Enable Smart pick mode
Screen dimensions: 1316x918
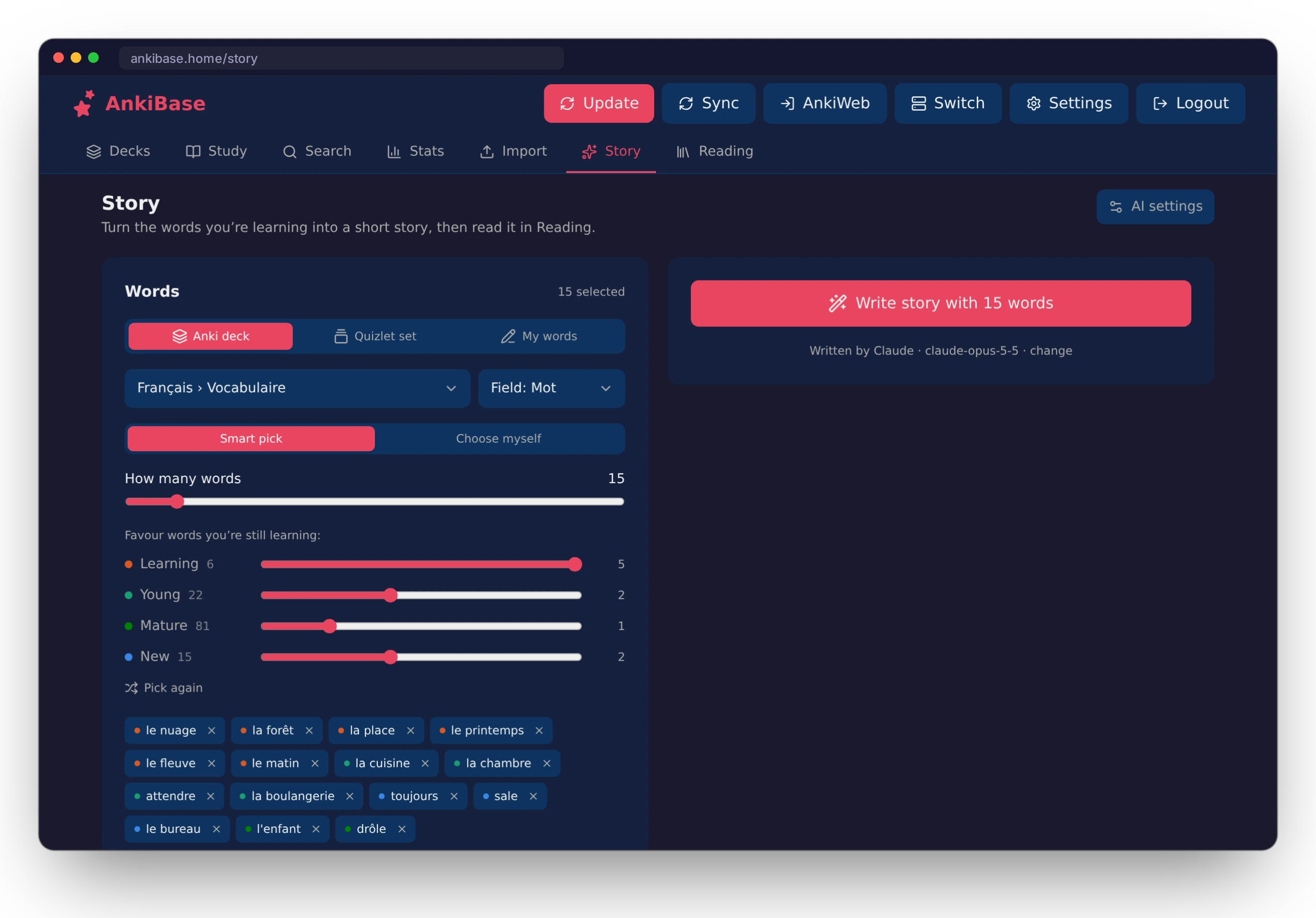[x=251, y=438]
